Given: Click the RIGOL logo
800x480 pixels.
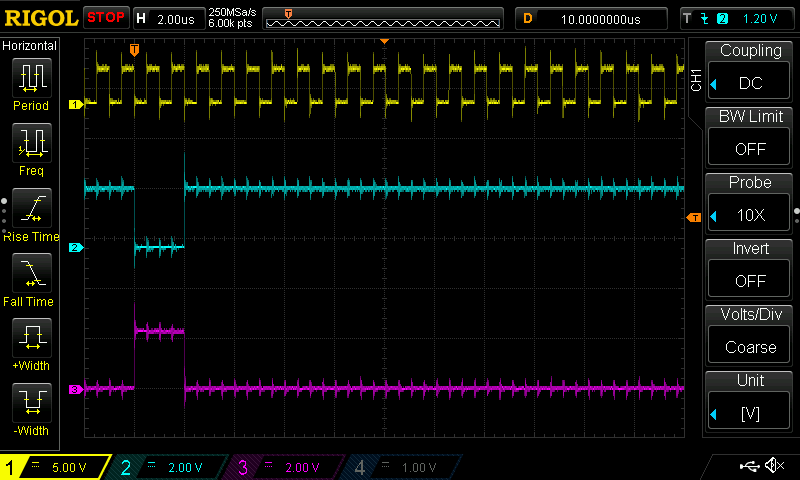Looking at the screenshot, I should pyautogui.click(x=41, y=18).
